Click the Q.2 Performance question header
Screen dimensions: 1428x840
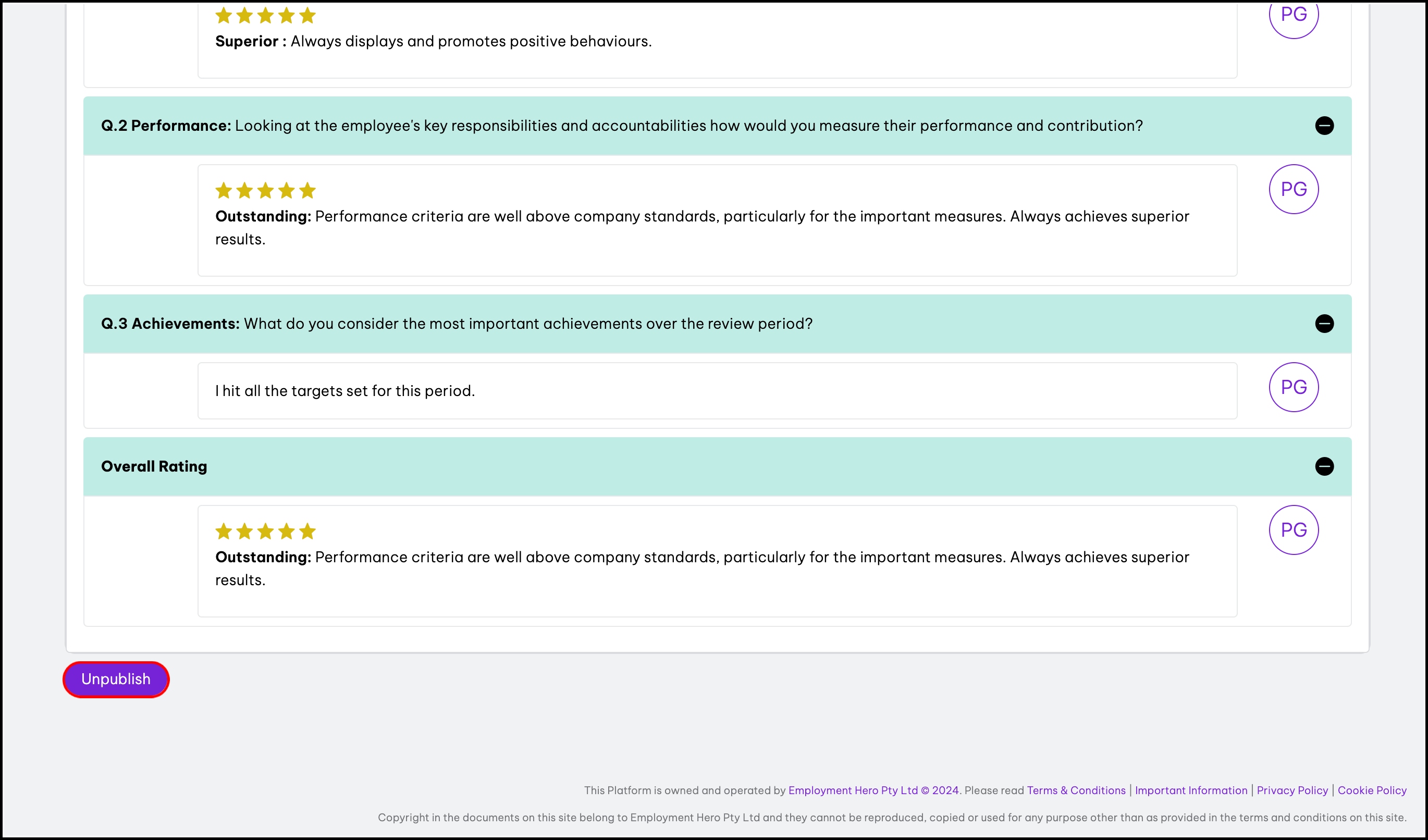622,126
